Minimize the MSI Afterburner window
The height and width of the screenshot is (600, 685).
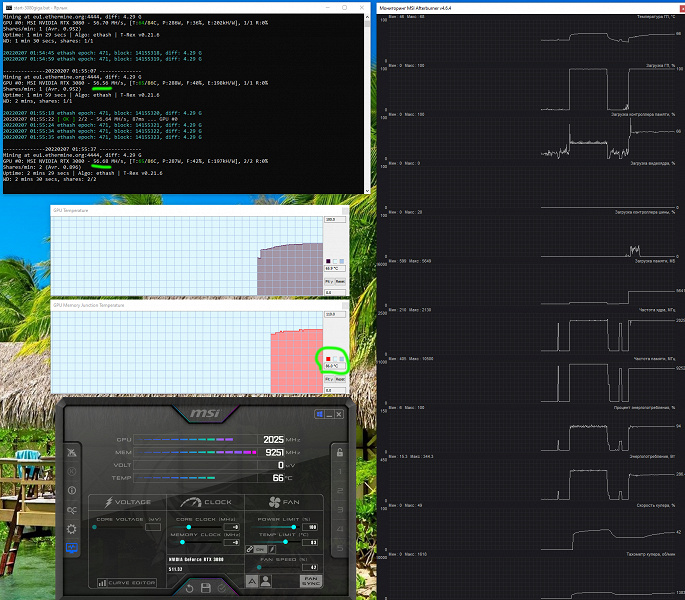[x=329, y=414]
